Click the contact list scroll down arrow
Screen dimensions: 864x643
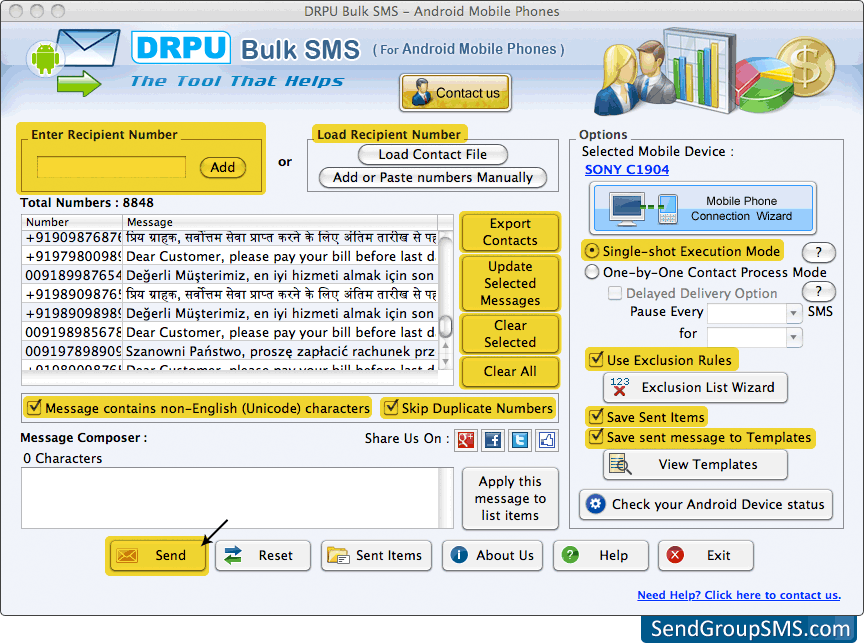445,361
